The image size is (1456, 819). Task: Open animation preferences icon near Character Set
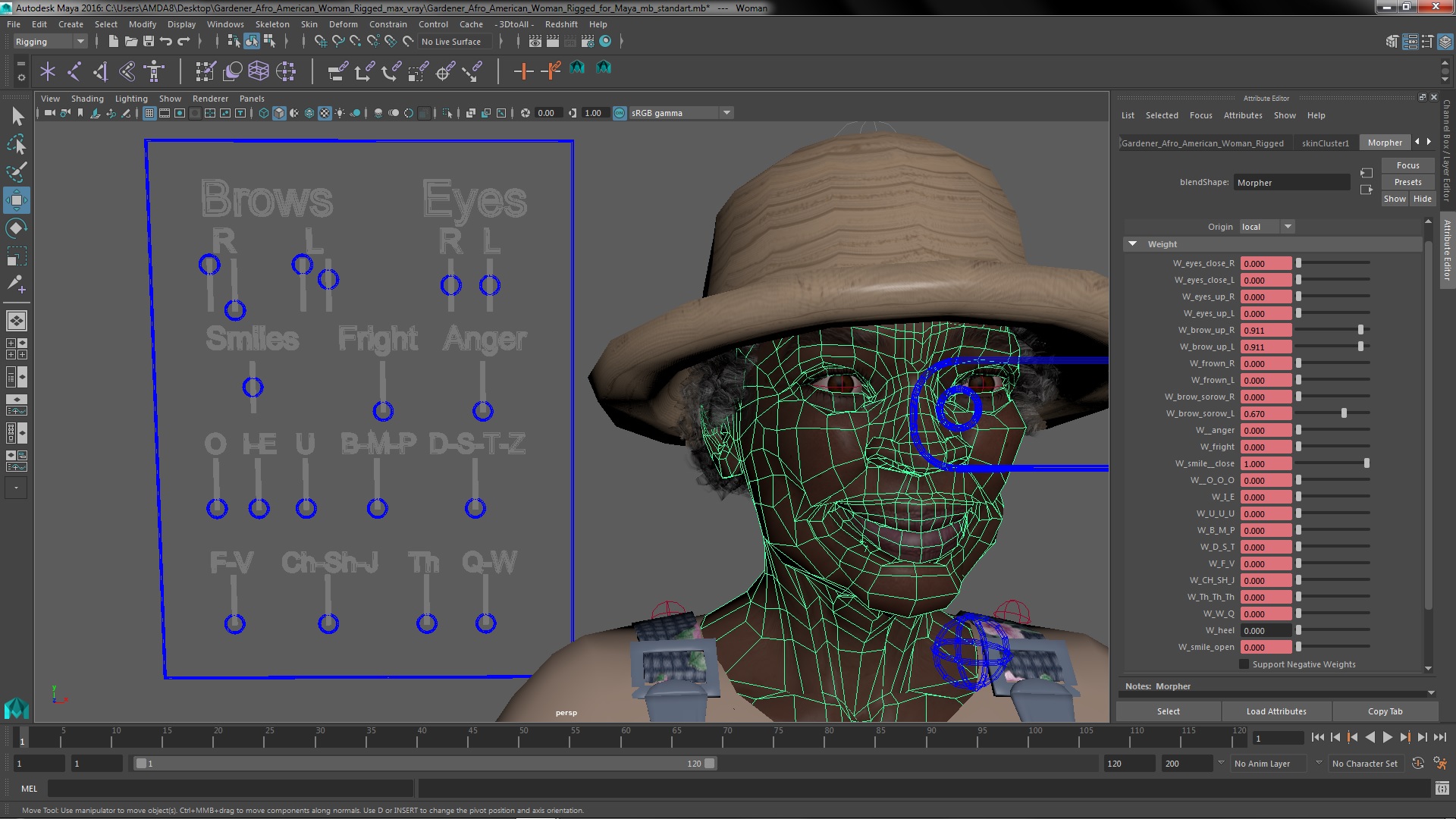(x=1440, y=764)
